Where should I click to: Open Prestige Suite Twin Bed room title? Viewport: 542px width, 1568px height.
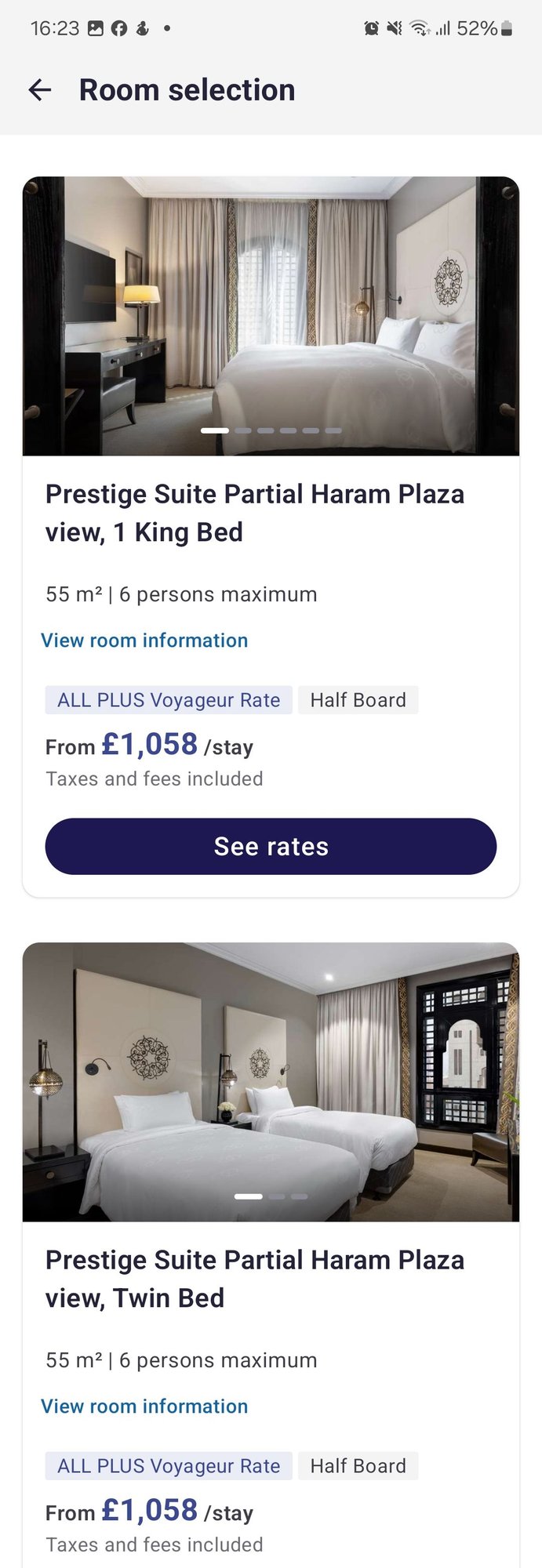(254, 1279)
